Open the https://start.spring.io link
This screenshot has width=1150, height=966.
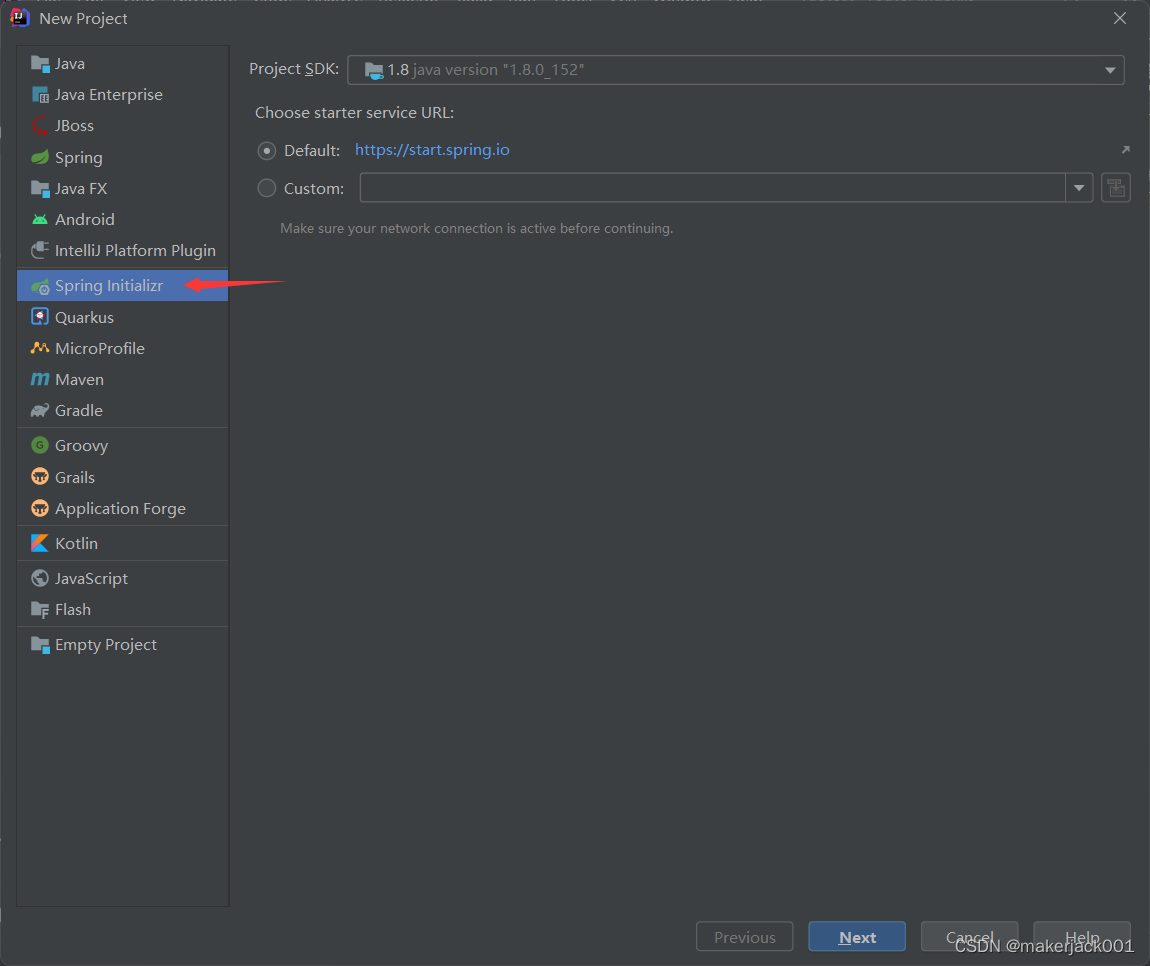tap(432, 150)
